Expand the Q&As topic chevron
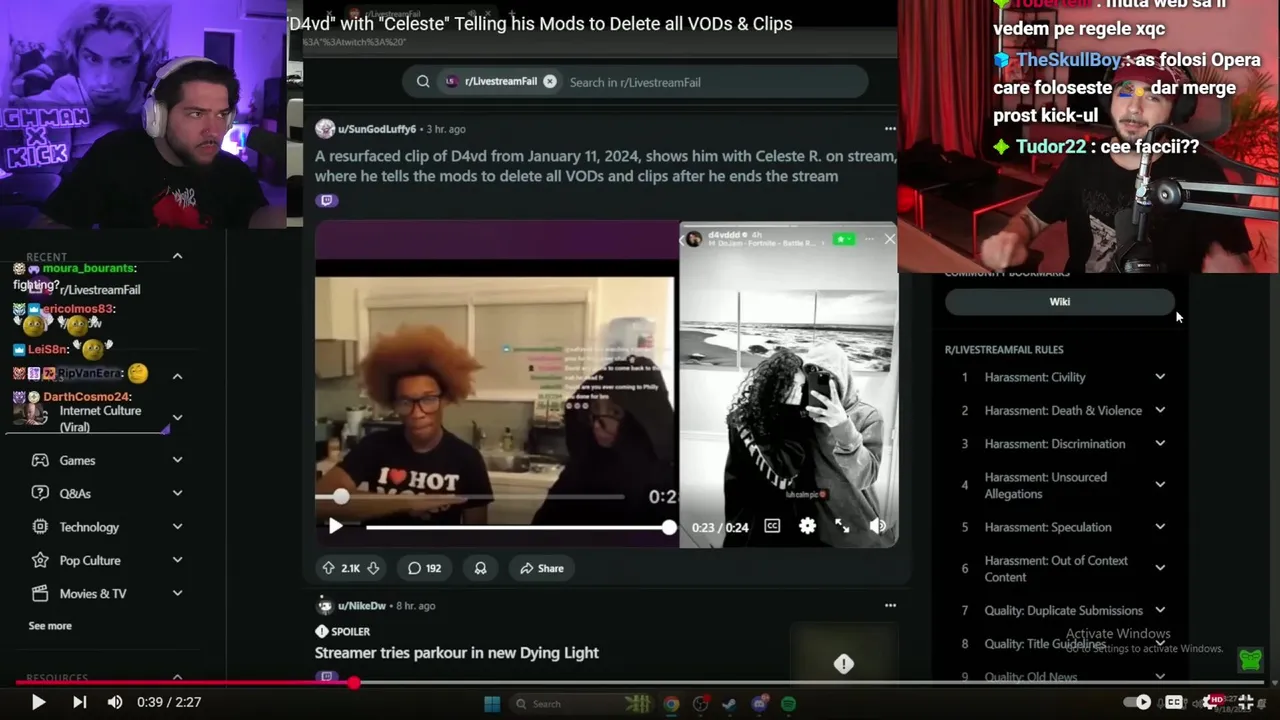This screenshot has height=720, width=1280. (x=177, y=493)
